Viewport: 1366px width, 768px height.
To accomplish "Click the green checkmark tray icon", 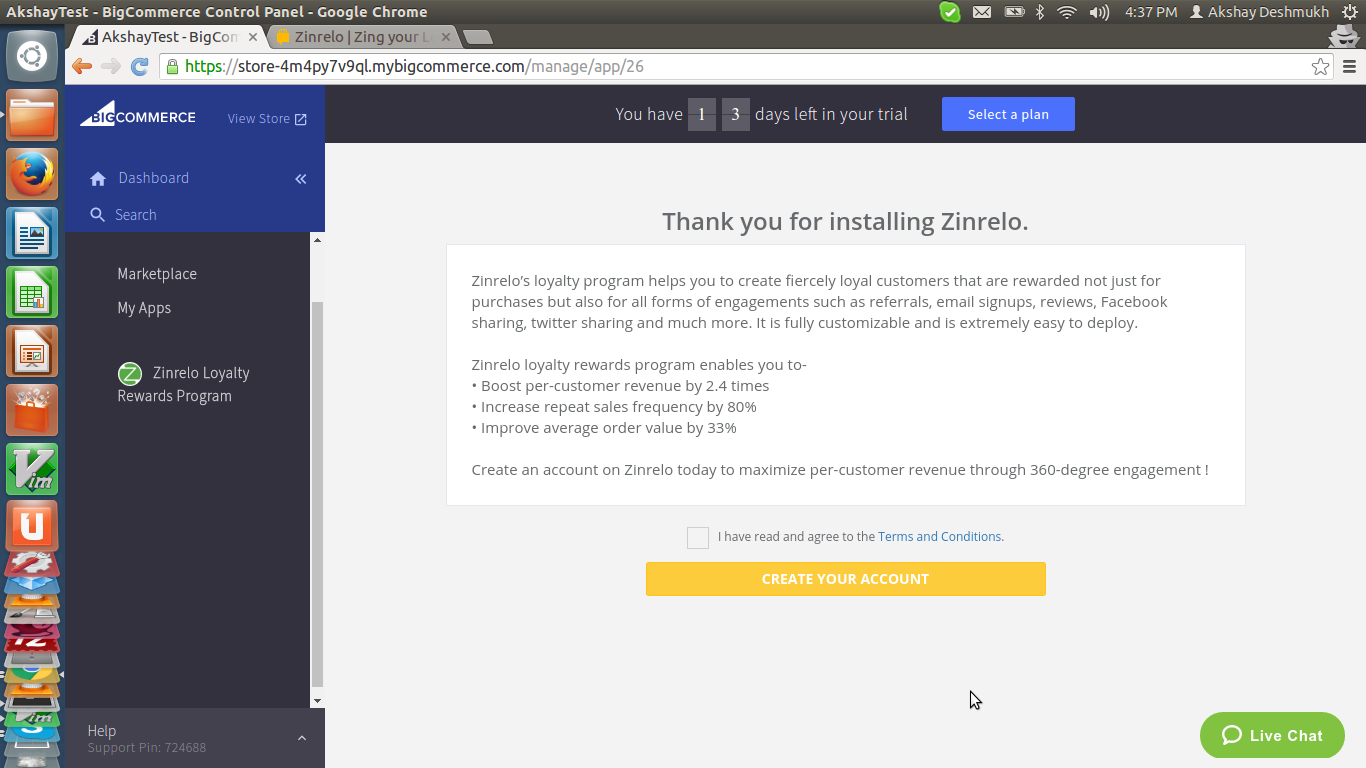I will (x=950, y=12).
